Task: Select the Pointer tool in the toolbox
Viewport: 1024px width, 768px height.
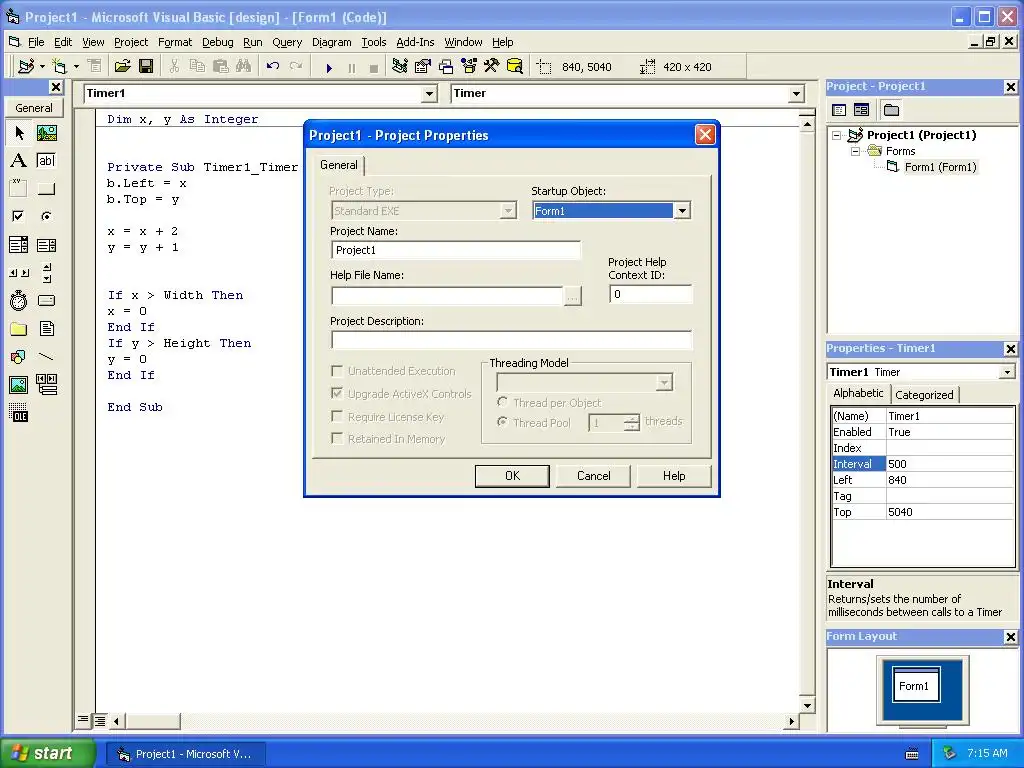Action: [19, 133]
